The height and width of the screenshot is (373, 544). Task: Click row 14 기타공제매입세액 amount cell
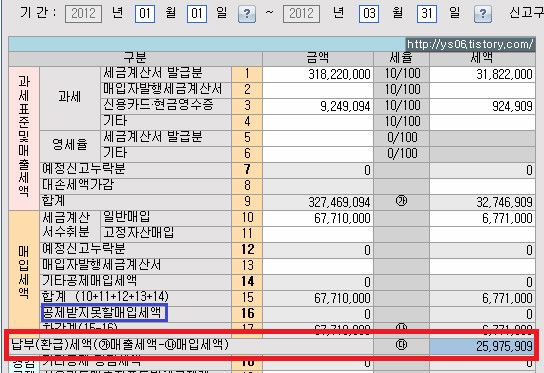click(318, 282)
